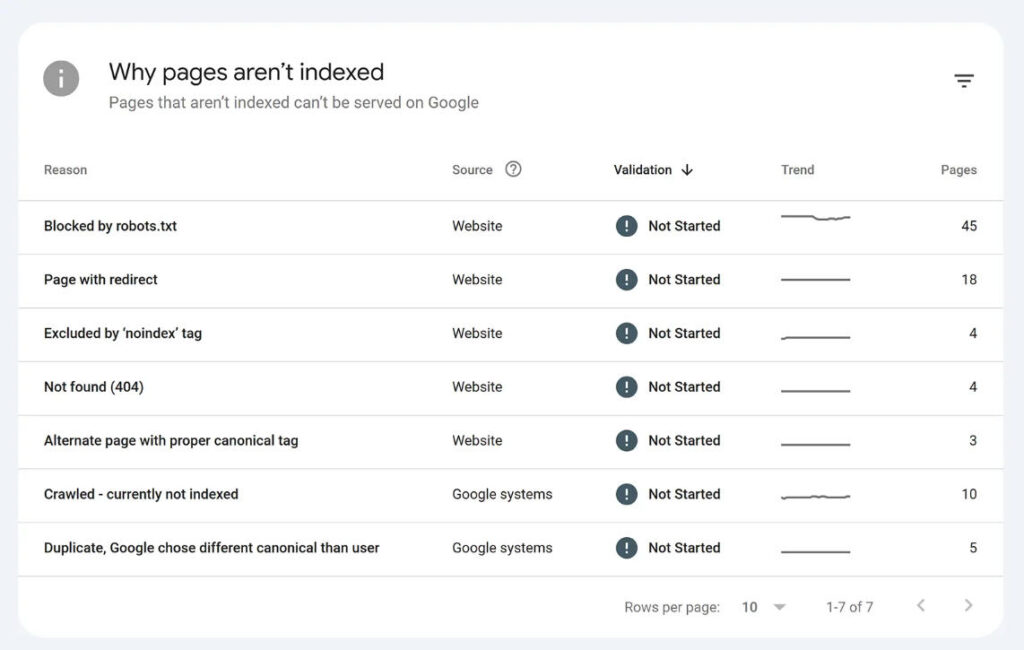
Task: Click the Trend column header
Action: pyautogui.click(x=797, y=170)
